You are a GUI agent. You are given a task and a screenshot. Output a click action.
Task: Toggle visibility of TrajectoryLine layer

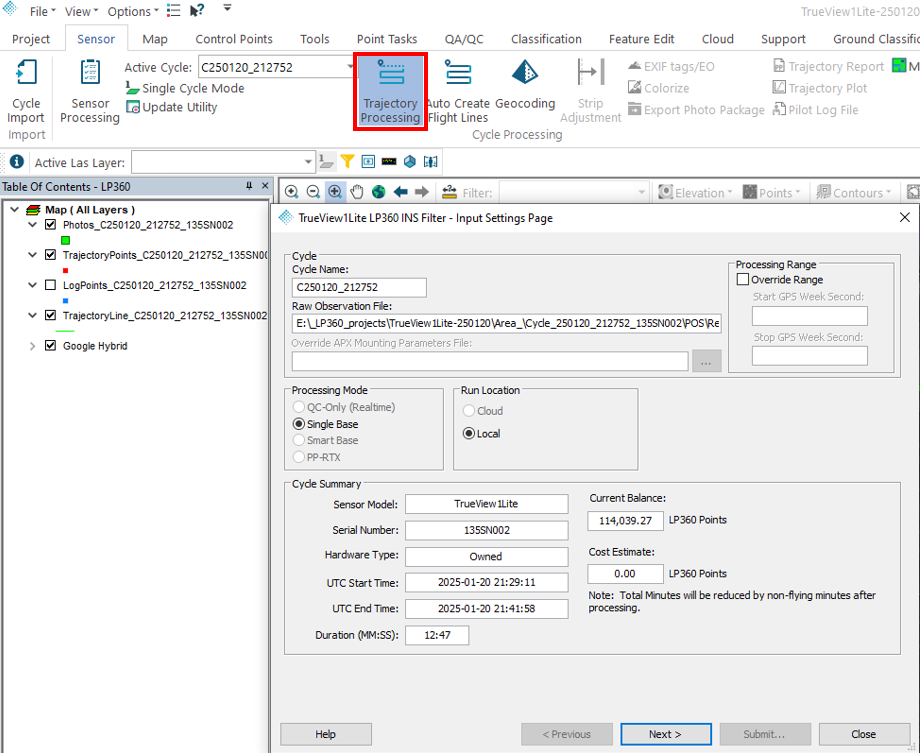click(x=51, y=315)
